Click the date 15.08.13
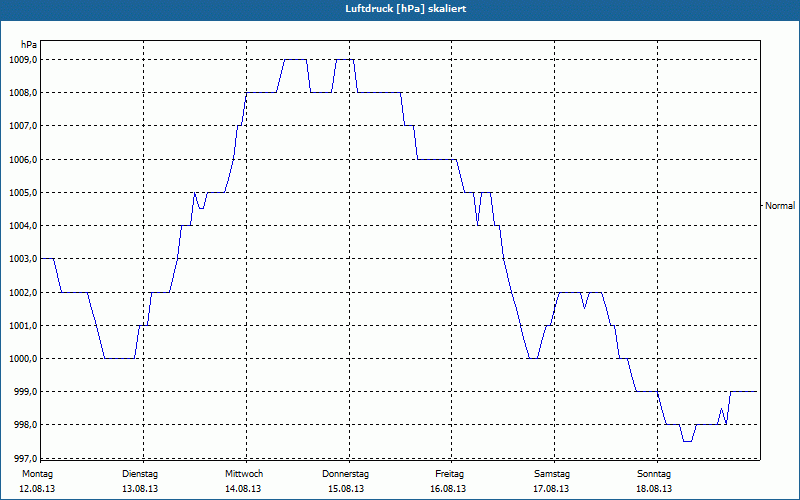This screenshot has width=800, height=500. tap(346, 489)
